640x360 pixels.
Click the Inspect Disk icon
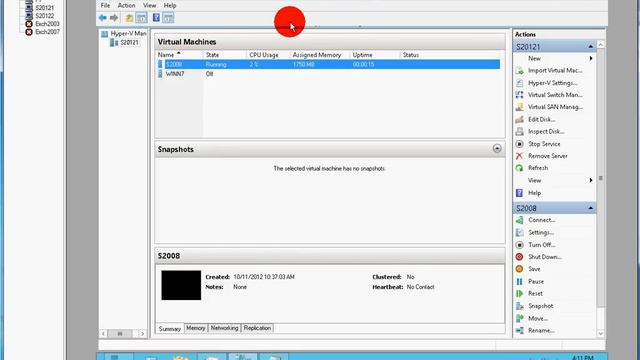[519, 131]
